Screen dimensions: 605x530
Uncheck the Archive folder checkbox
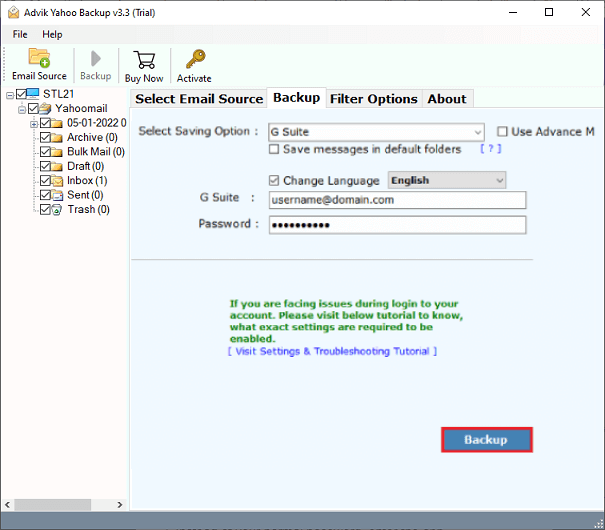click(45, 137)
